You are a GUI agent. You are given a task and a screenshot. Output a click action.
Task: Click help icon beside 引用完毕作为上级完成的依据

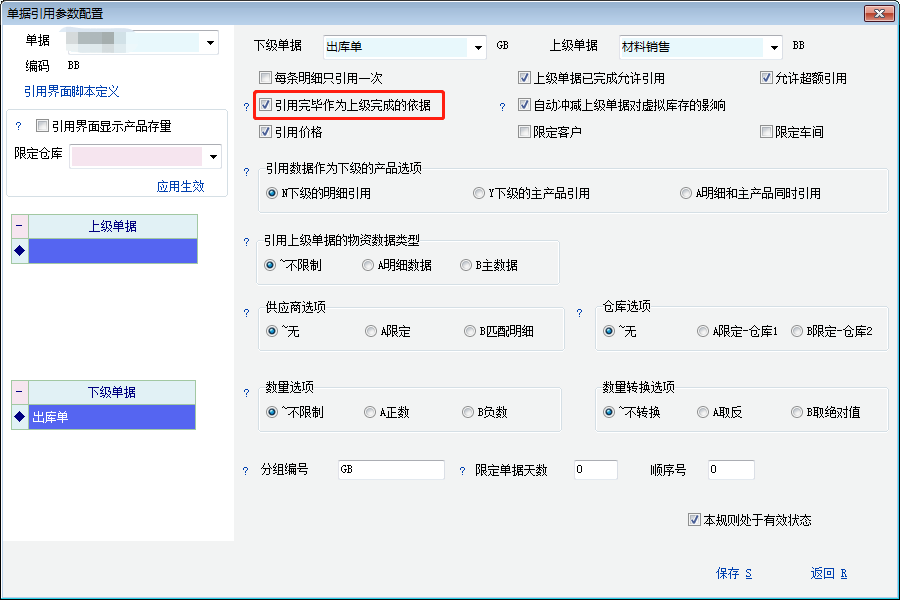(247, 106)
